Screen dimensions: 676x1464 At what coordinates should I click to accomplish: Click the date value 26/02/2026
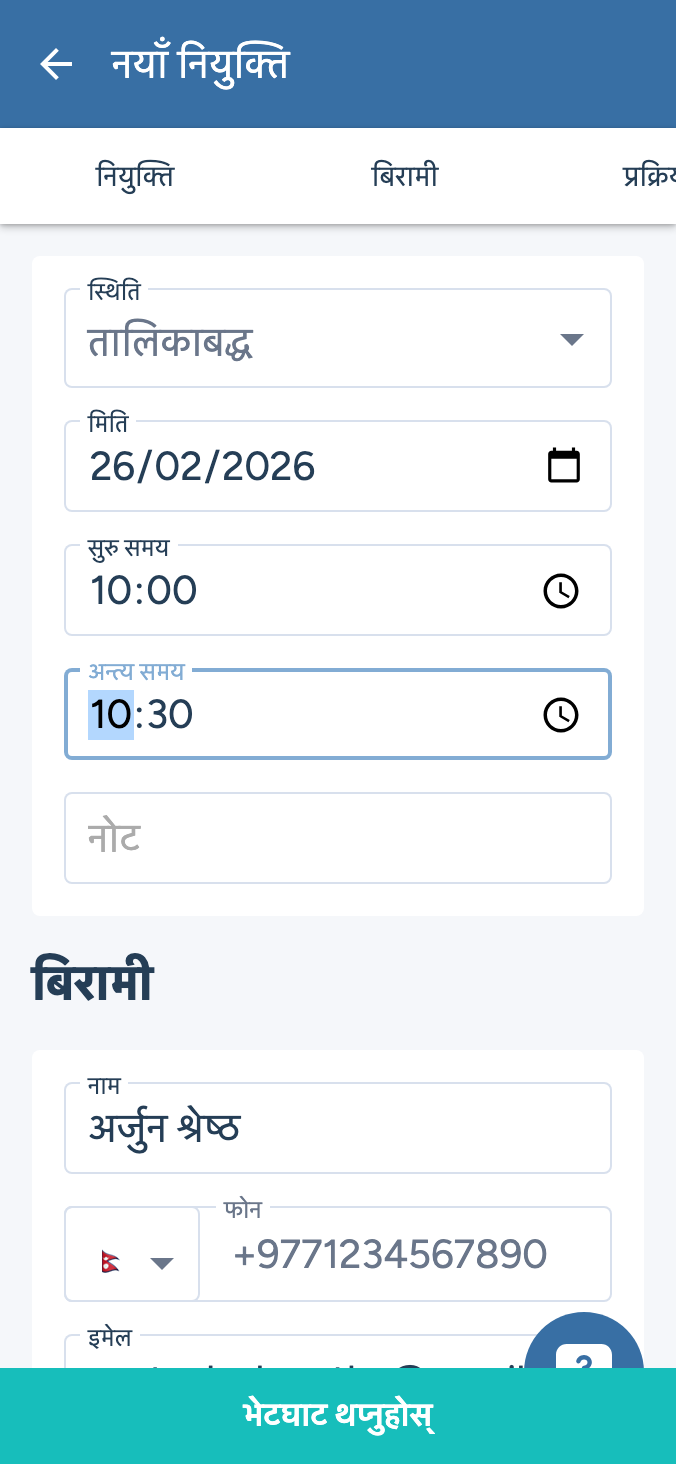point(203,467)
